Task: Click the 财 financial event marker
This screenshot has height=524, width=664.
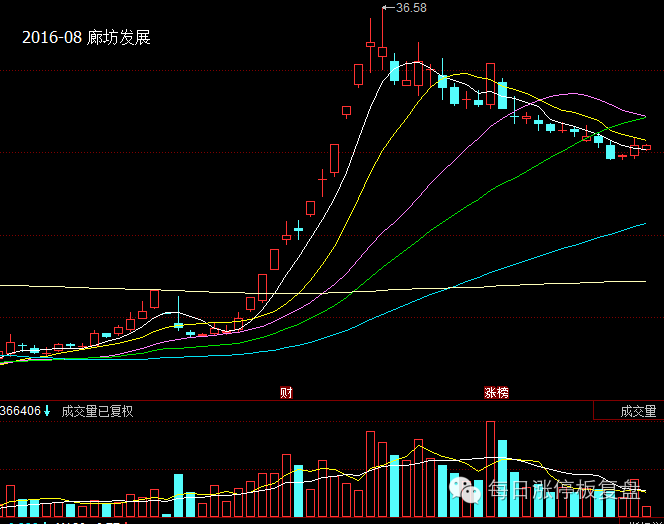Action: coord(286,393)
